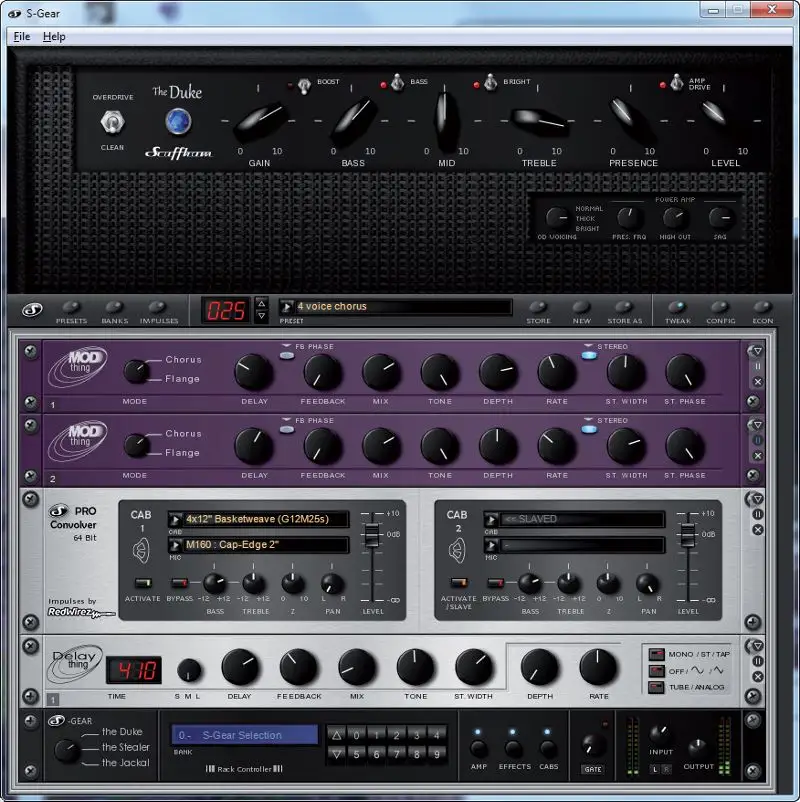Open the Banks browser button
This screenshot has height=802, width=800.
tap(114, 307)
